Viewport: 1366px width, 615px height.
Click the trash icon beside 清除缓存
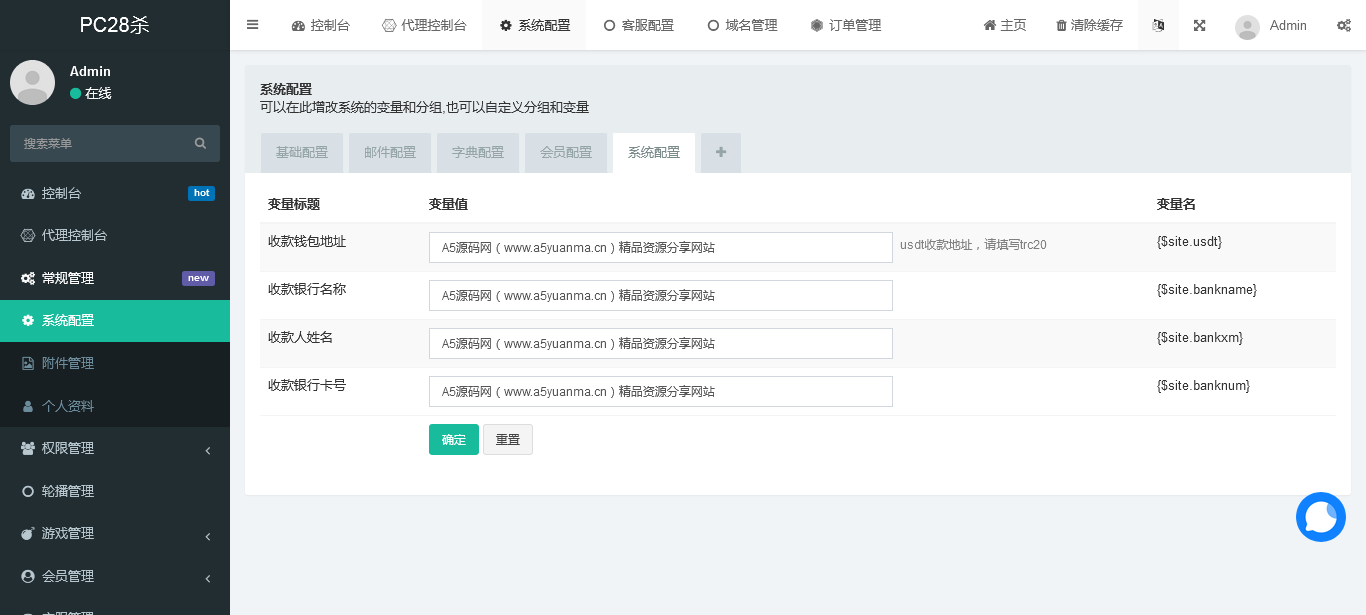1061,26
